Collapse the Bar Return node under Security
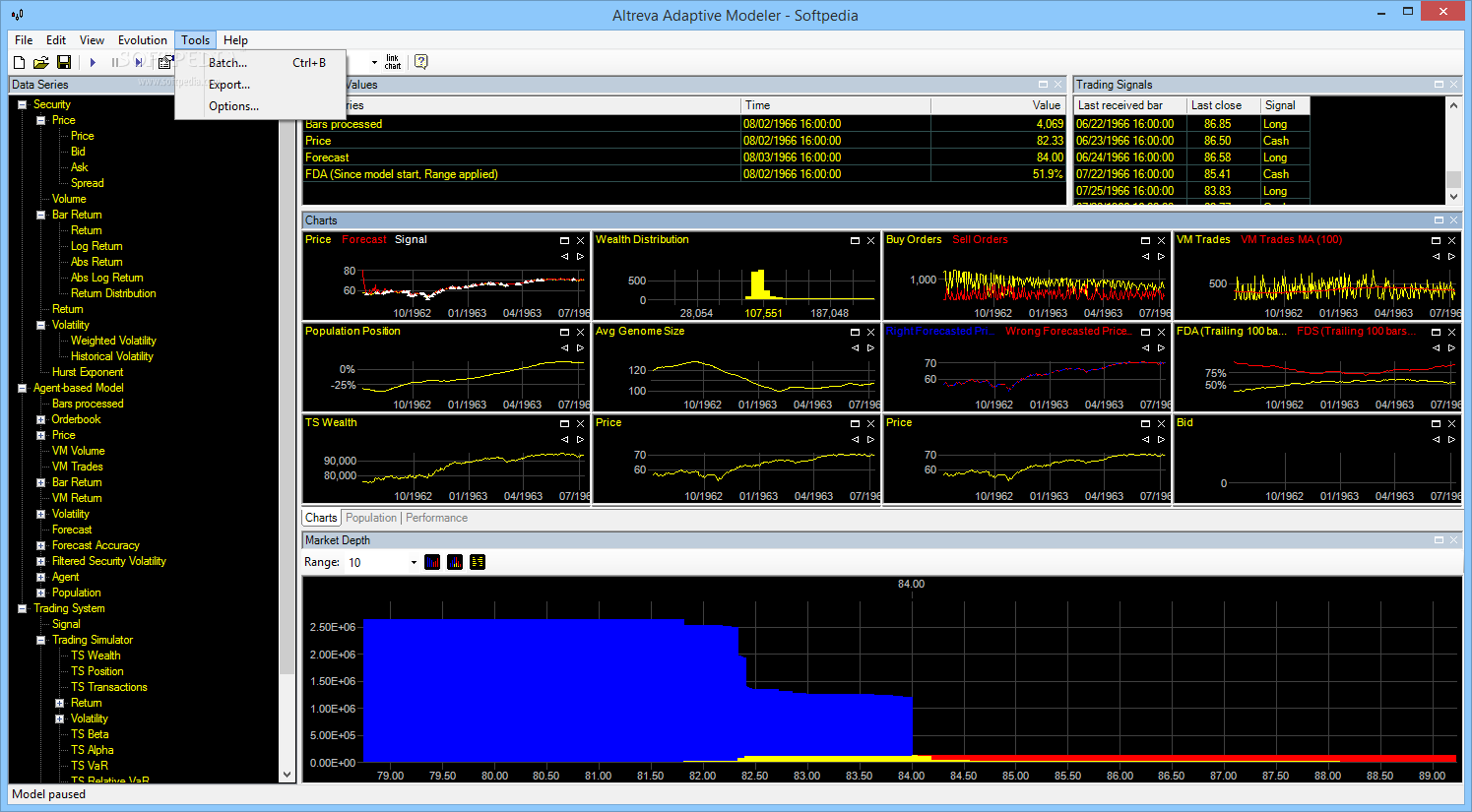This screenshot has width=1472, height=812. coord(41,215)
